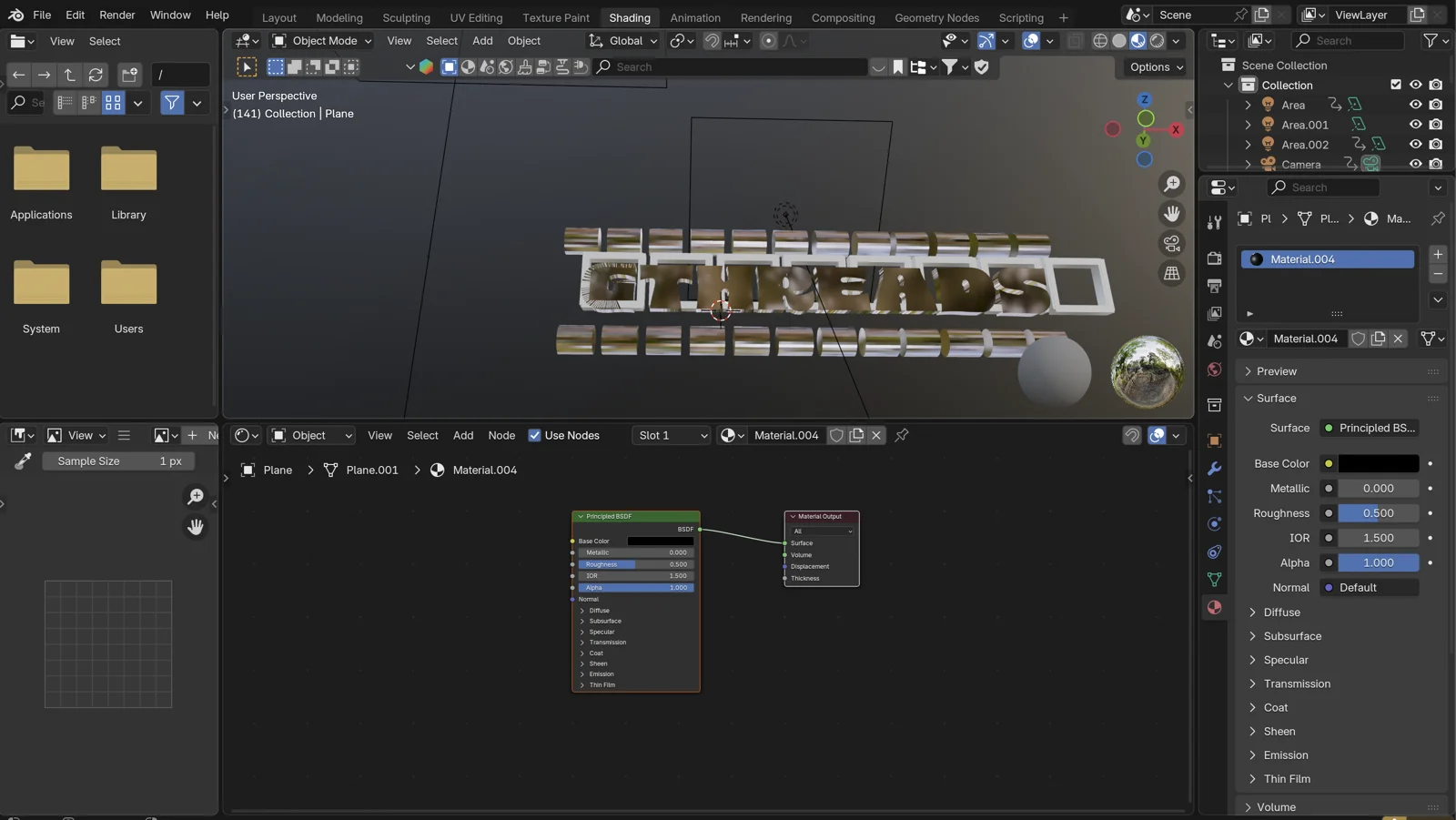Disable Area light in renders
This screenshot has width=1456, height=820.
pos(1436,105)
